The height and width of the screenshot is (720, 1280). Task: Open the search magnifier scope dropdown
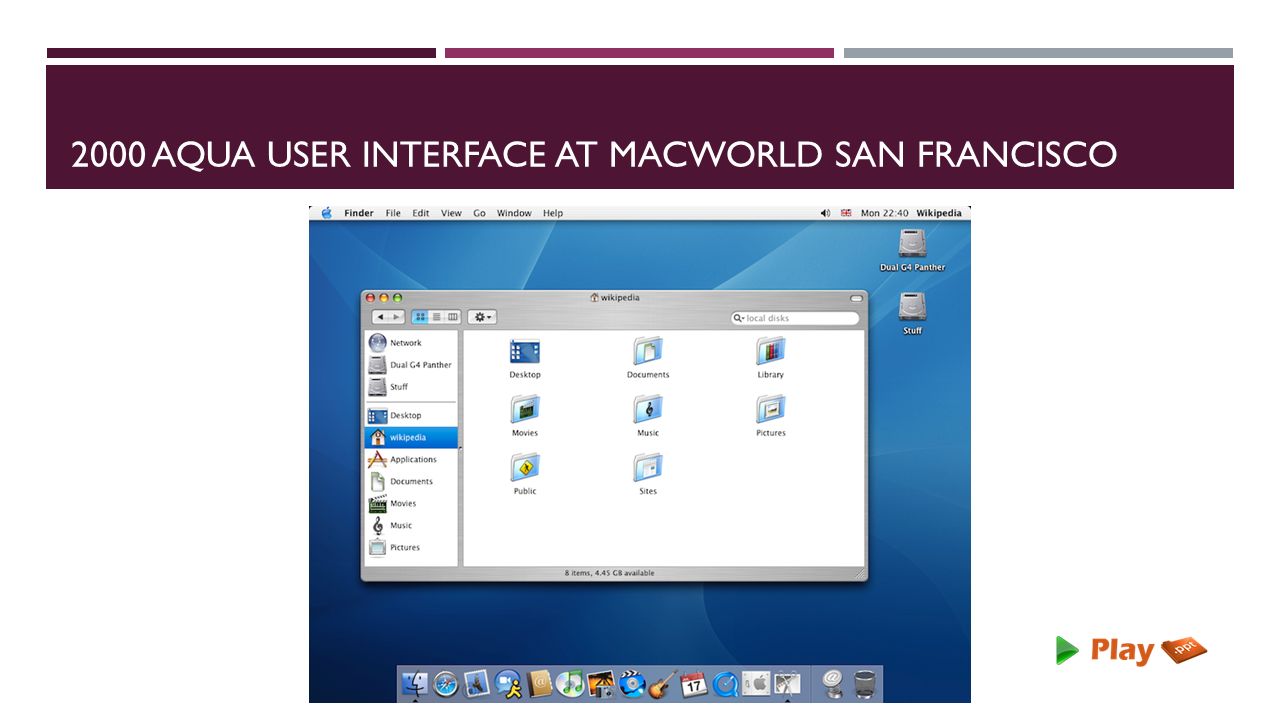point(738,318)
